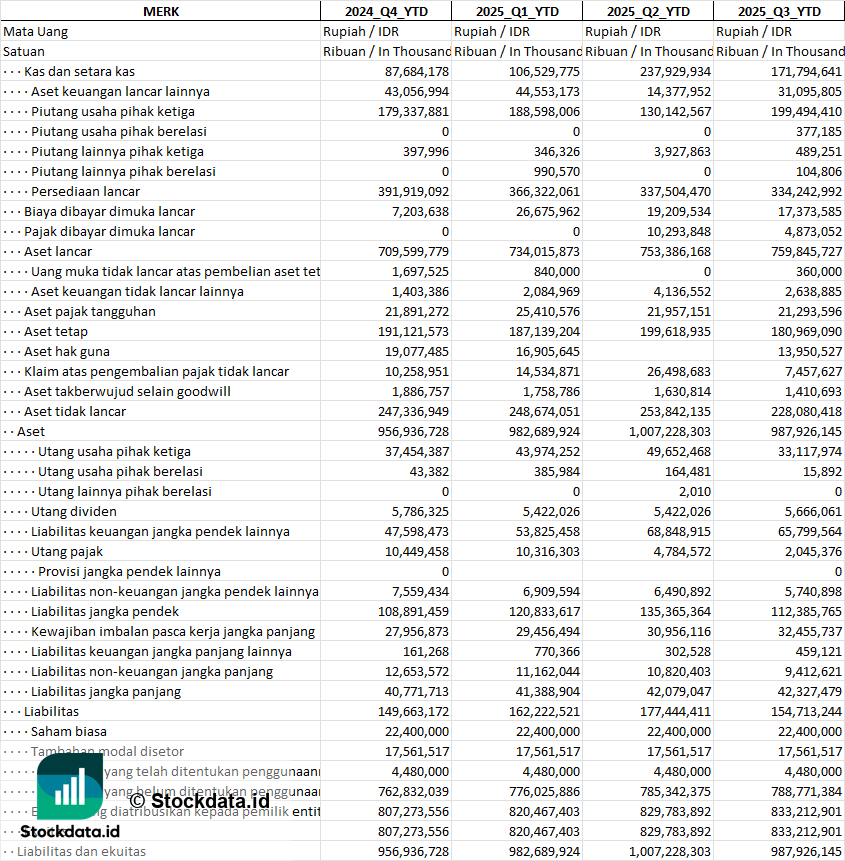This screenshot has width=845, height=861.
Task: Select the 2024_Q4_YTD column header
Action: pos(386,11)
